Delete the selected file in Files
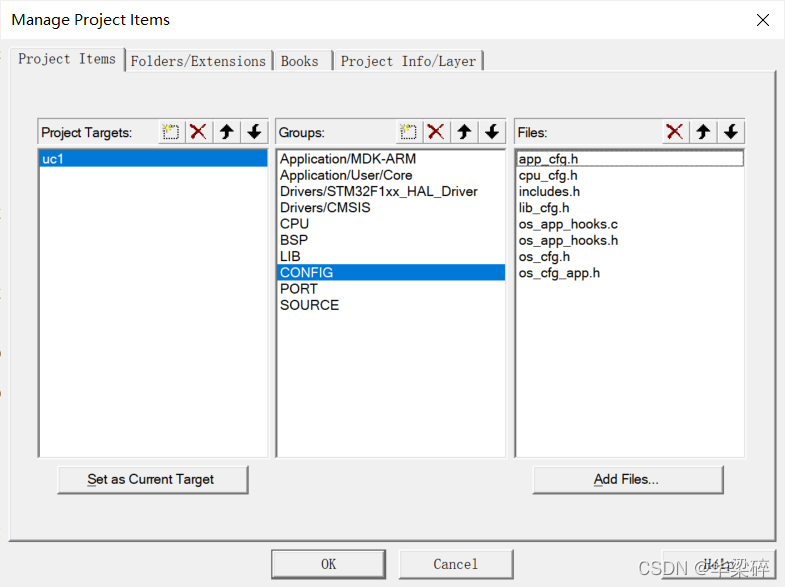This screenshot has width=785, height=587. pyautogui.click(x=675, y=132)
